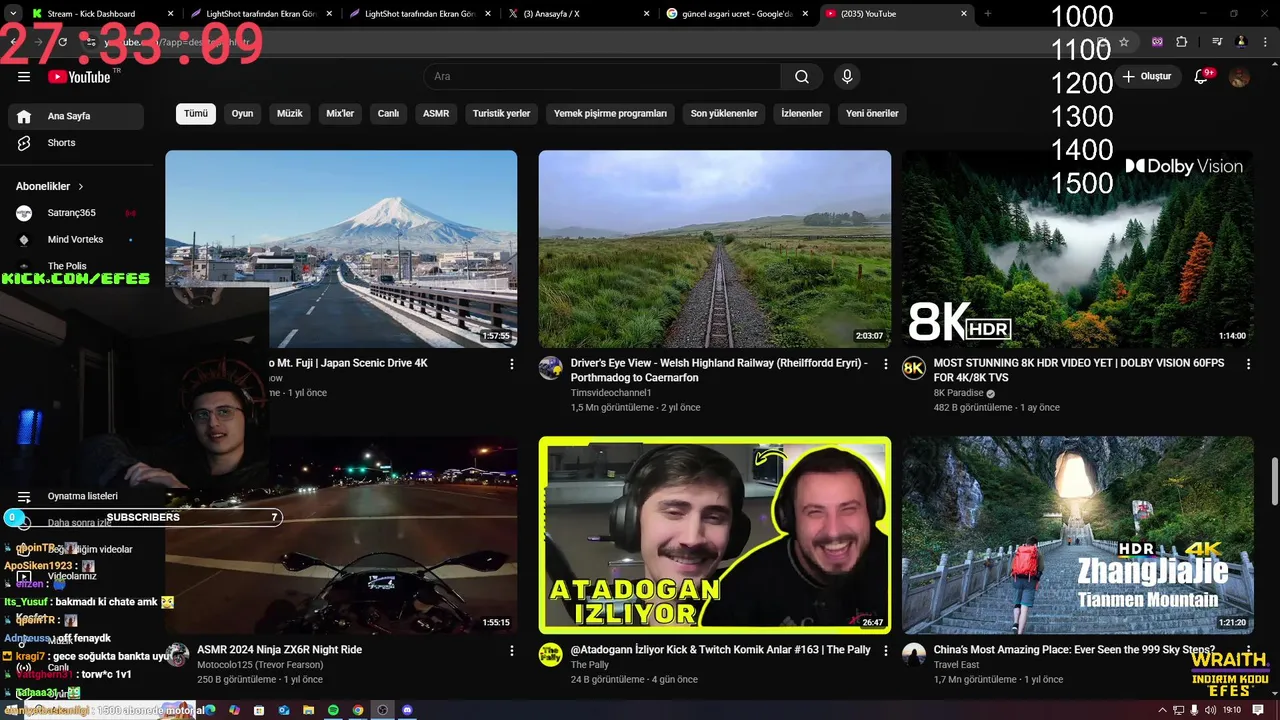Select the Oyun filter chip

[x=243, y=113]
